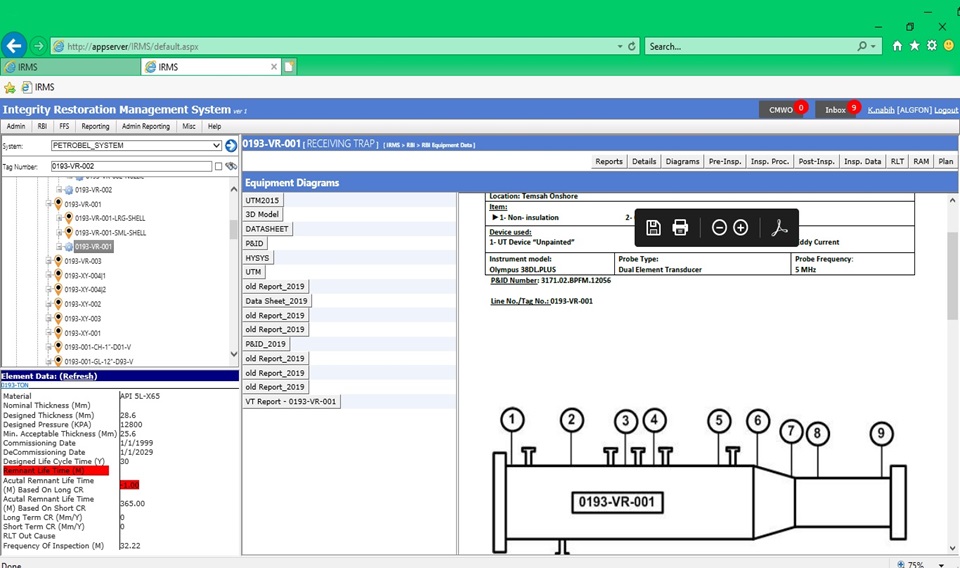The width and height of the screenshot is (960, 568).
Task: Open the Inbox button with 9 notifications
Action: [836, 110]
